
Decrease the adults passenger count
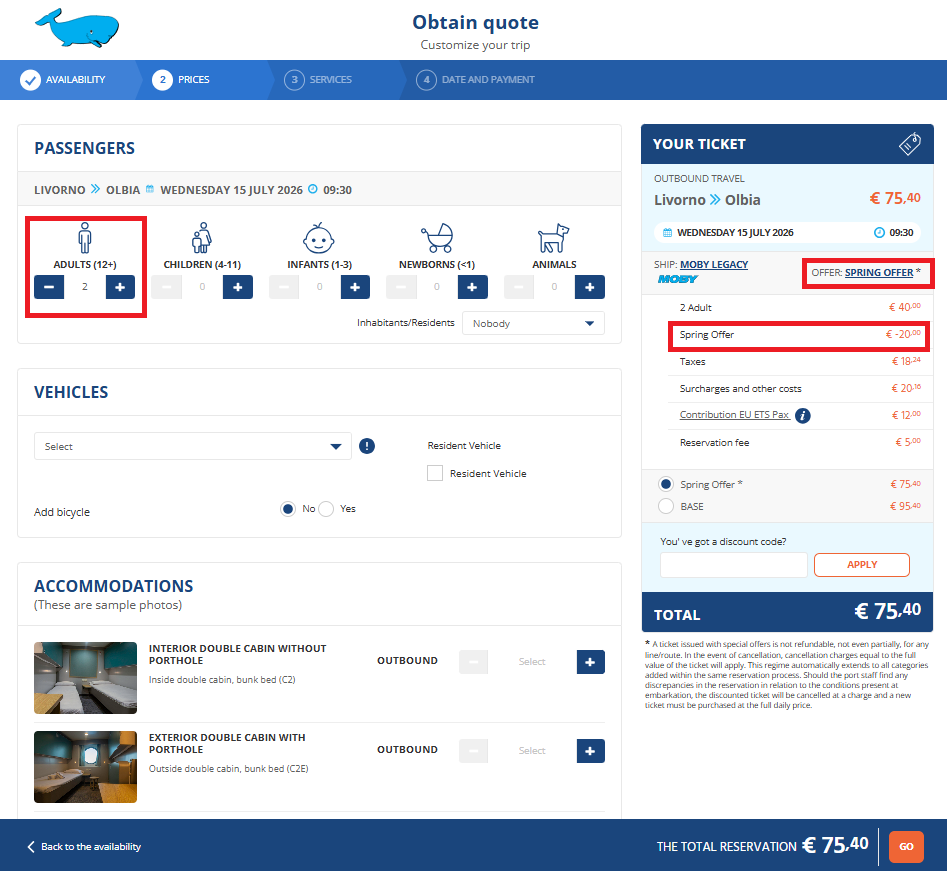click(49, 288)
